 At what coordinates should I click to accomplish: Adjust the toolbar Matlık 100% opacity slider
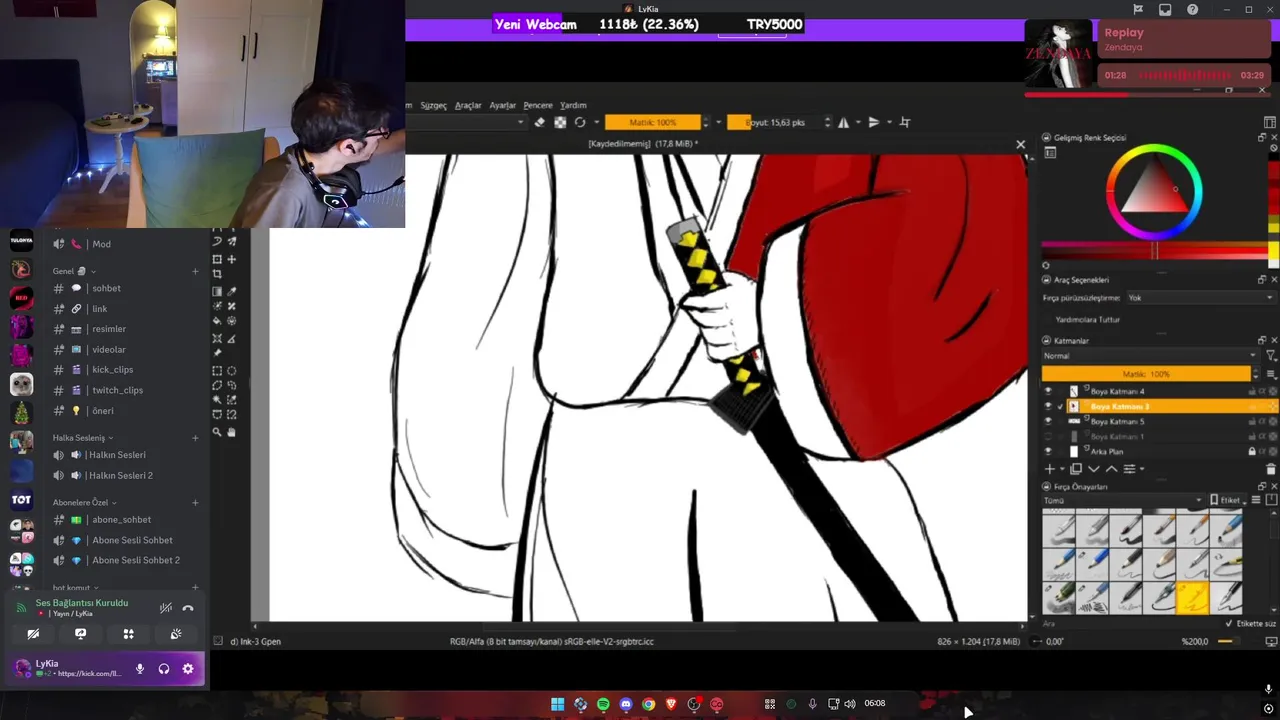(x=652, y=122)
